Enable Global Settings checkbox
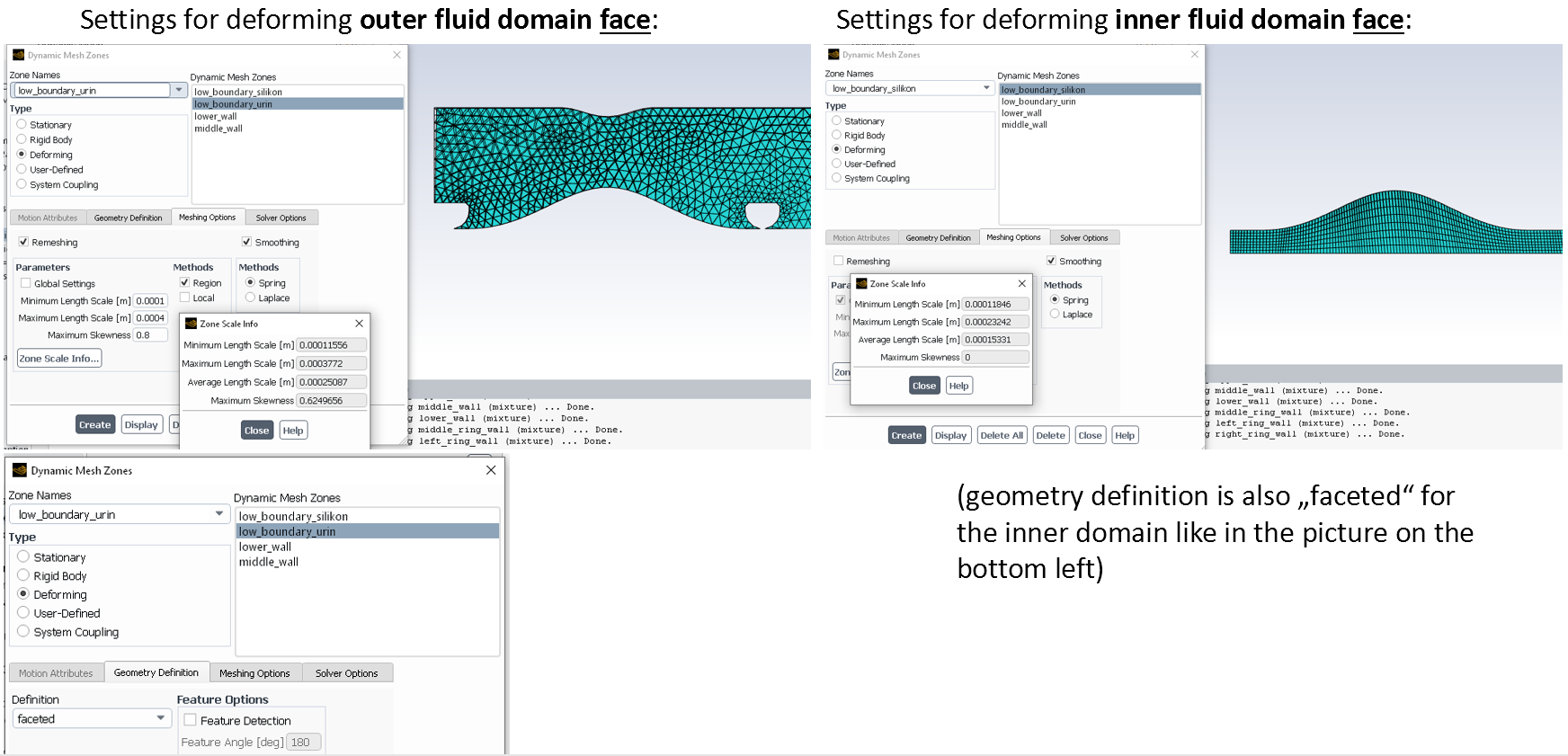The width and height of the screenshot is (1568, 756). pyautogui.click(x=26, y=283)
